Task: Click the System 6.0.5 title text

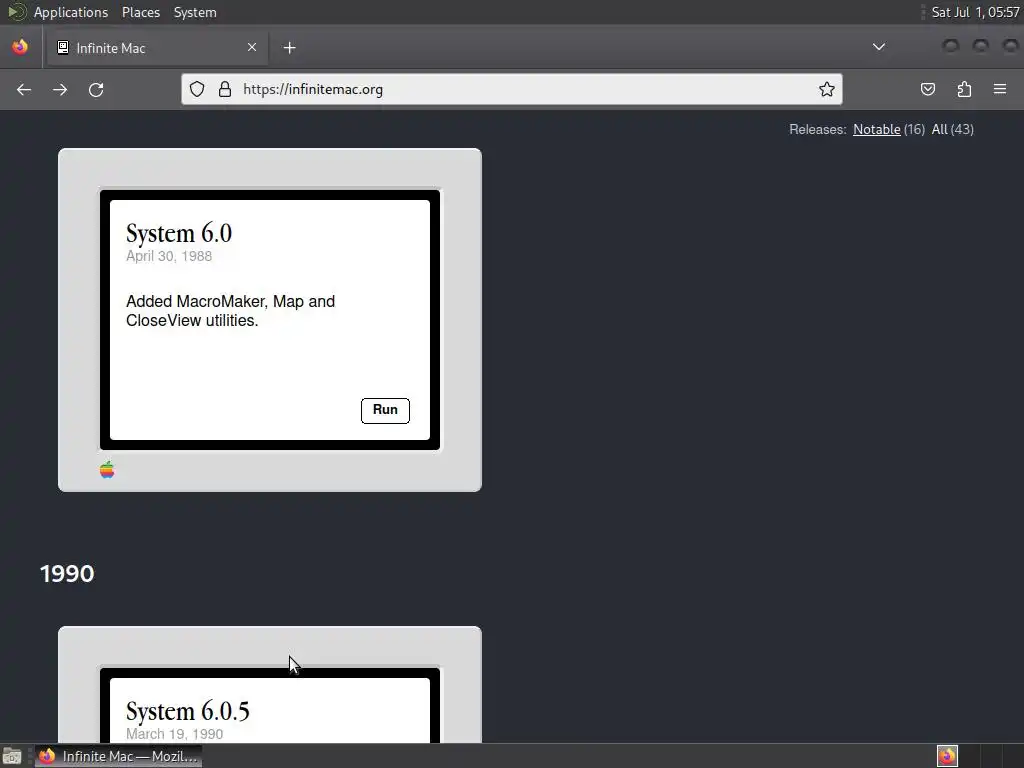Action: (187, 711)
